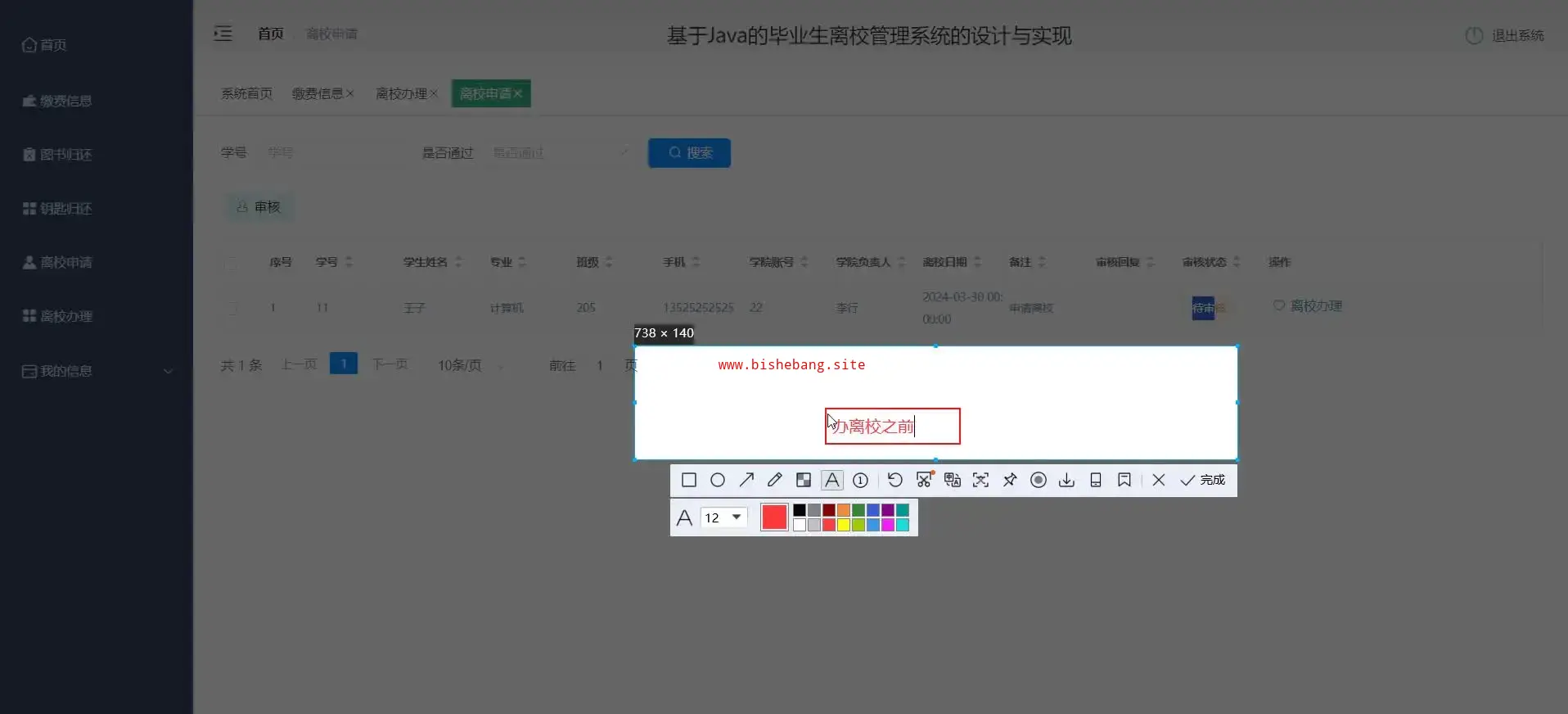Image resolution: width=1568 pixels, height=714 pixels.
Task: Switch to the 离校办理 tab
Action: pyautogui.click(x=401, y=93)
